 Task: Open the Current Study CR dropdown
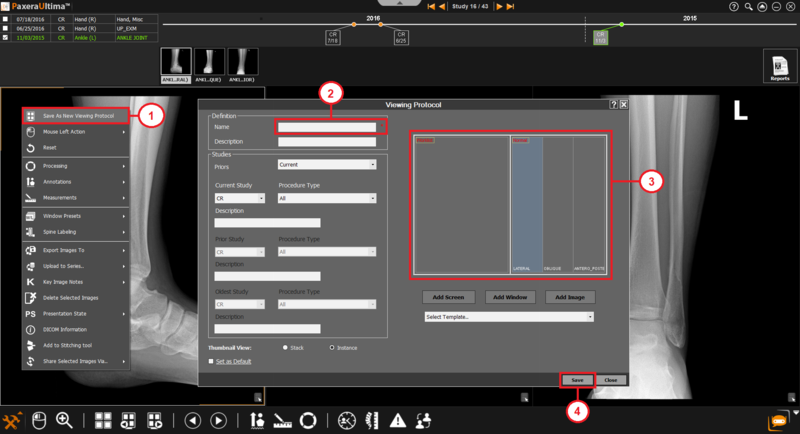point(240,198)
